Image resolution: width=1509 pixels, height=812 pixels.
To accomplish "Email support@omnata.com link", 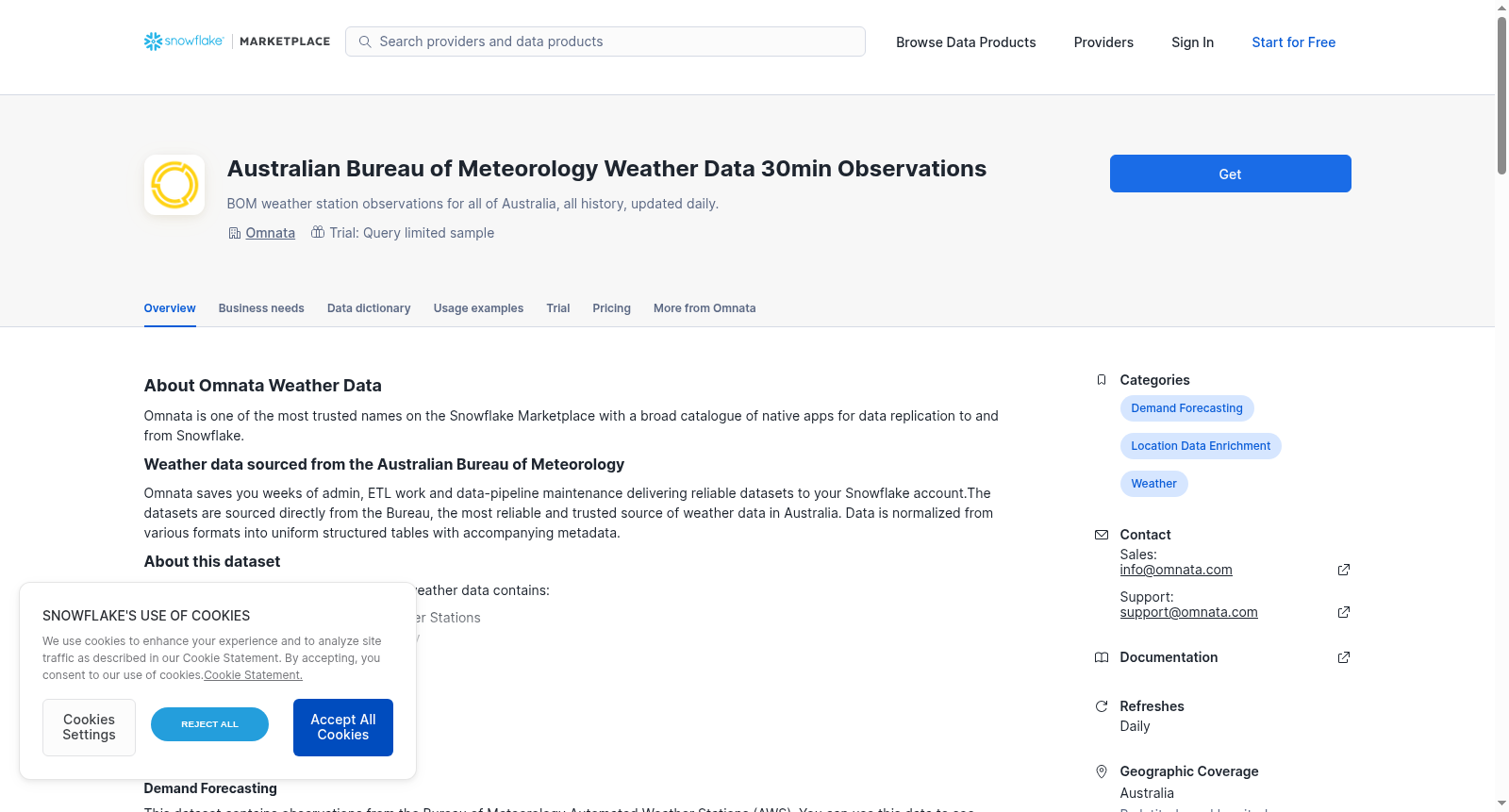I will [x=1188, y=612].
